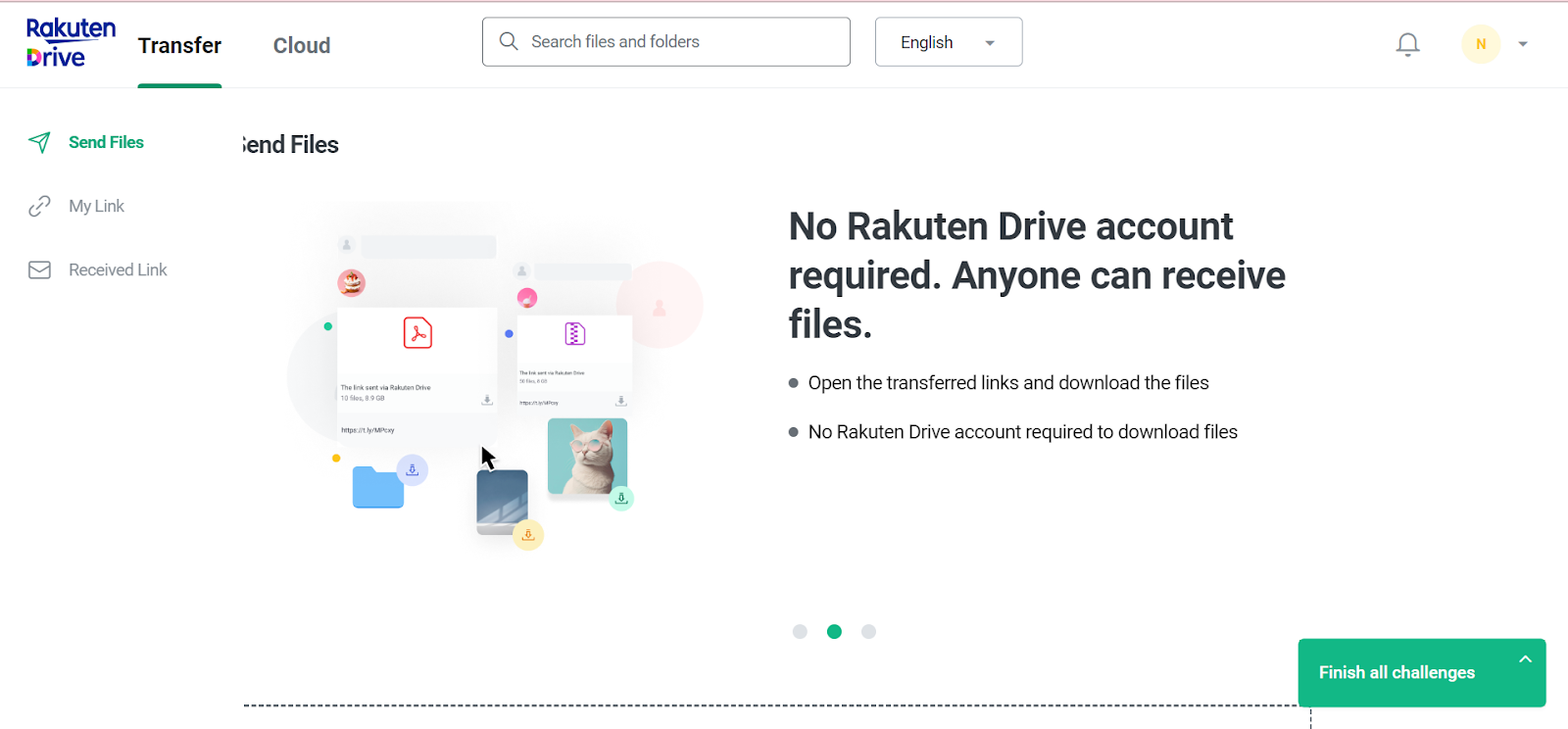1568x729 pixels.
Task: Click the purple ZIP file icon
Action: tap(575, 334)
